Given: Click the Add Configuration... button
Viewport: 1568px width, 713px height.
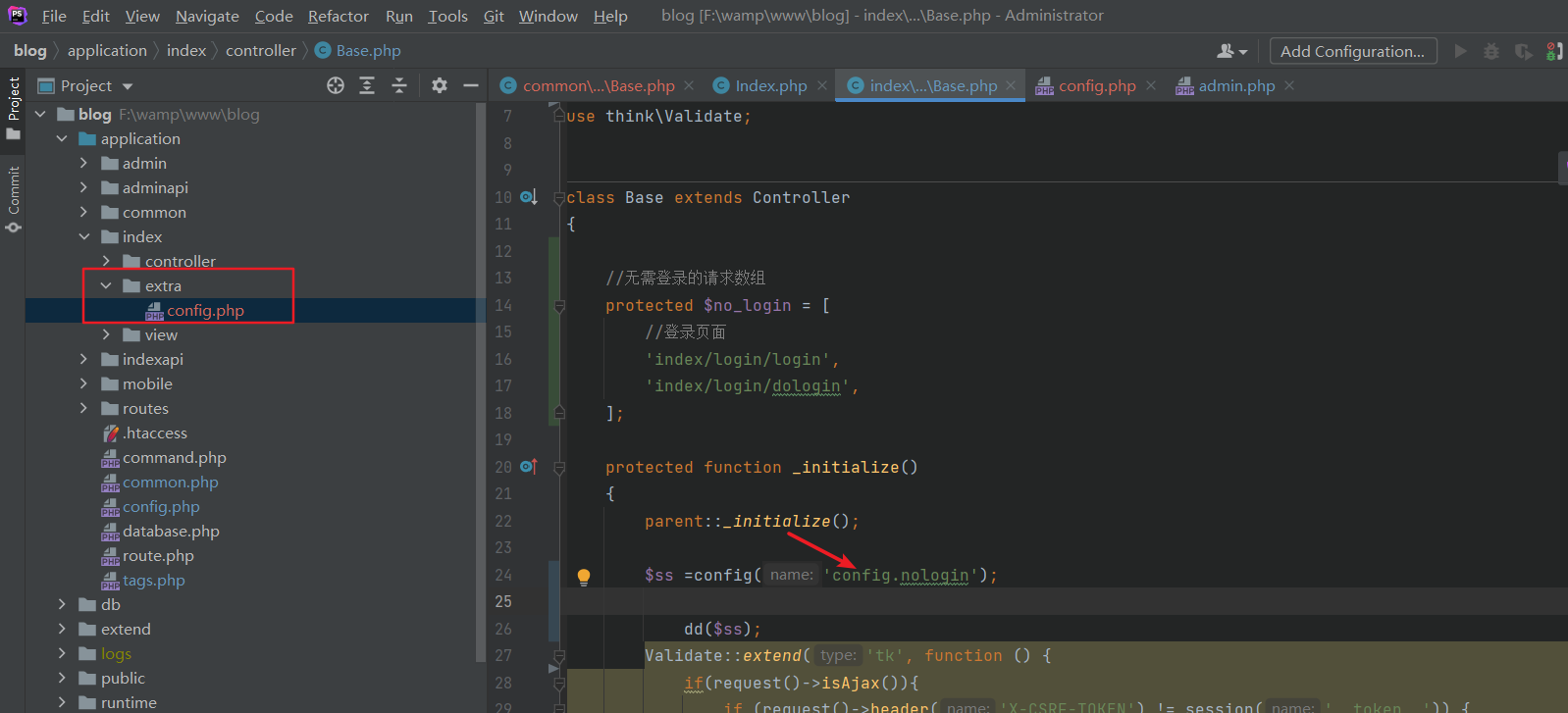Looking at the screenshot, I should tap(1352, 51).
